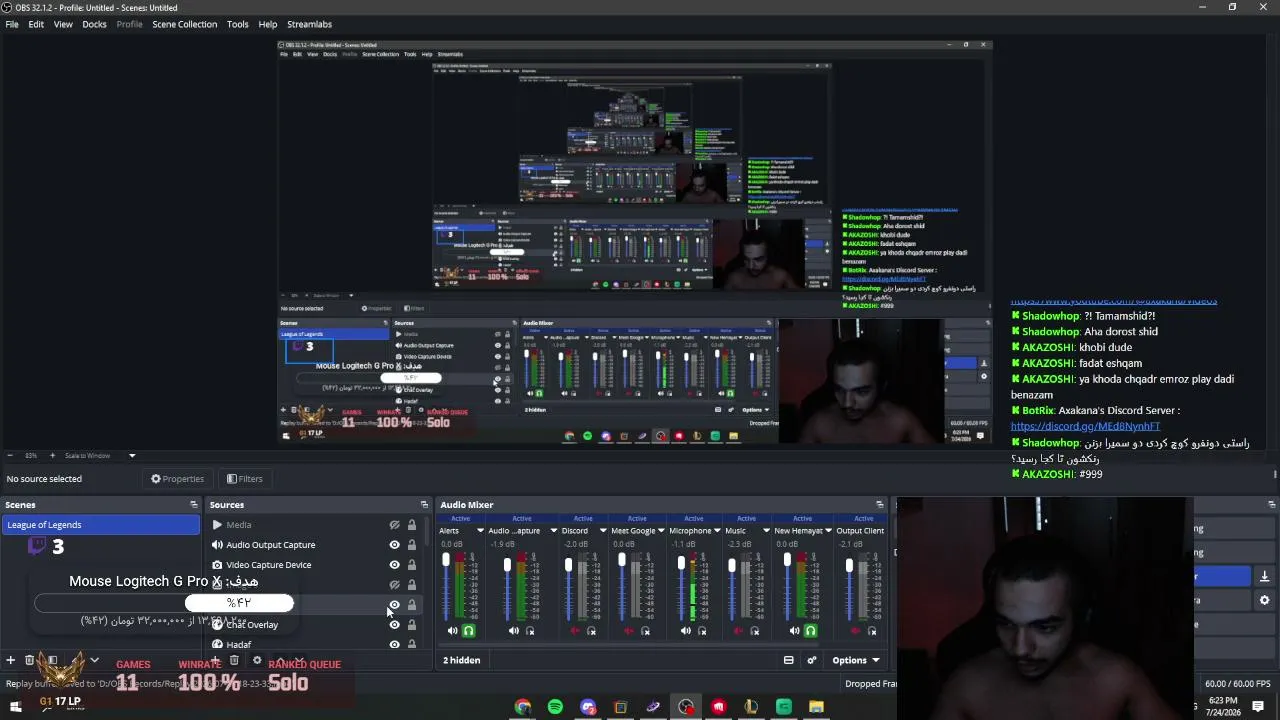Open the Tools menu
The height and width of the screenshot is (720, 1280).
(237, 24)
